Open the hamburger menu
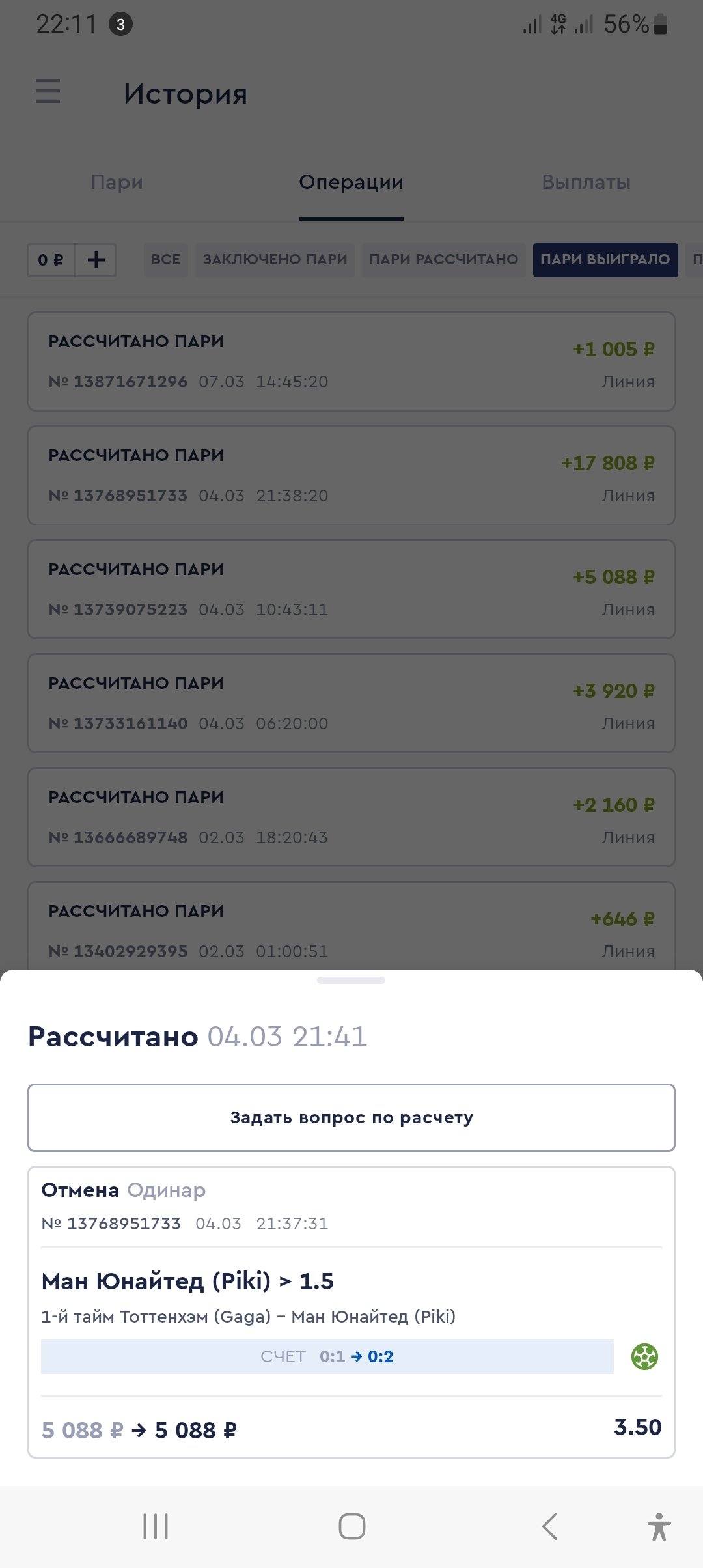 [x=48, y=91]
